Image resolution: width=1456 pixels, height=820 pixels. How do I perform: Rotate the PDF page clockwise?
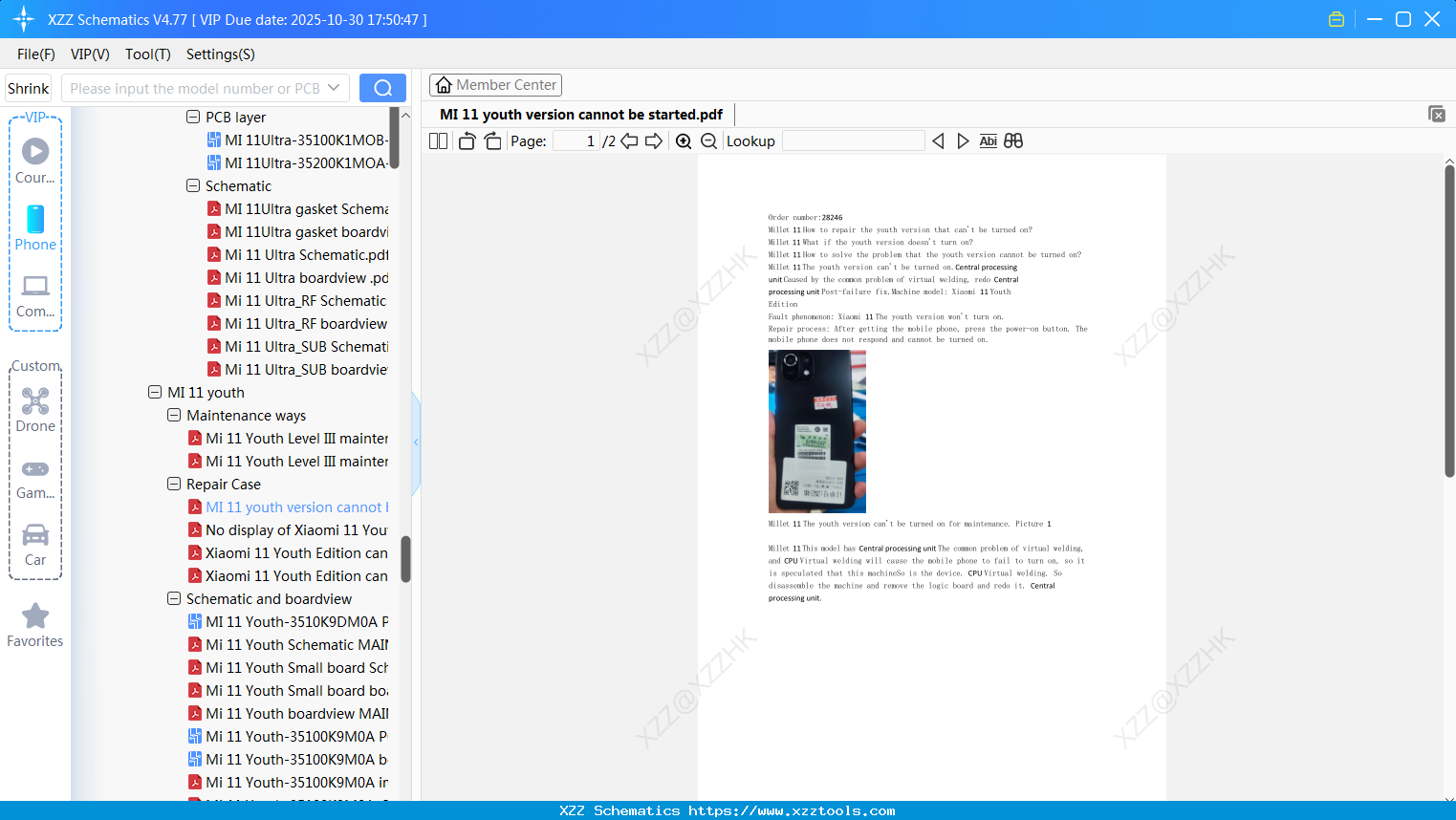(492, 141)
